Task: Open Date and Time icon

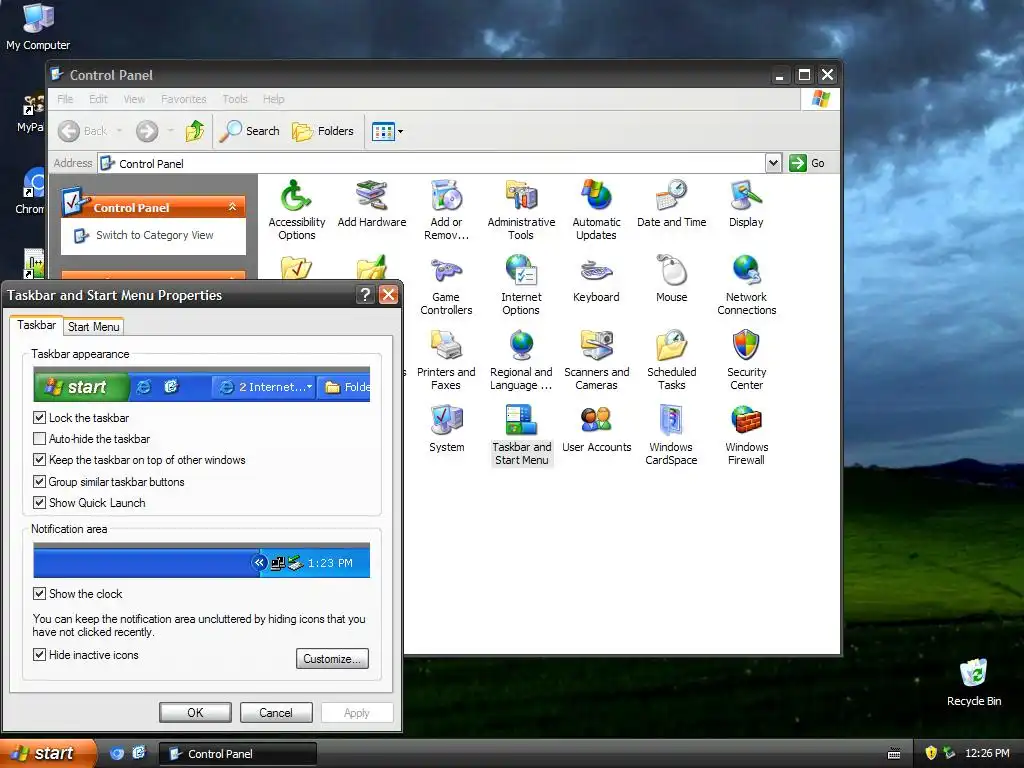Action: 671,203
